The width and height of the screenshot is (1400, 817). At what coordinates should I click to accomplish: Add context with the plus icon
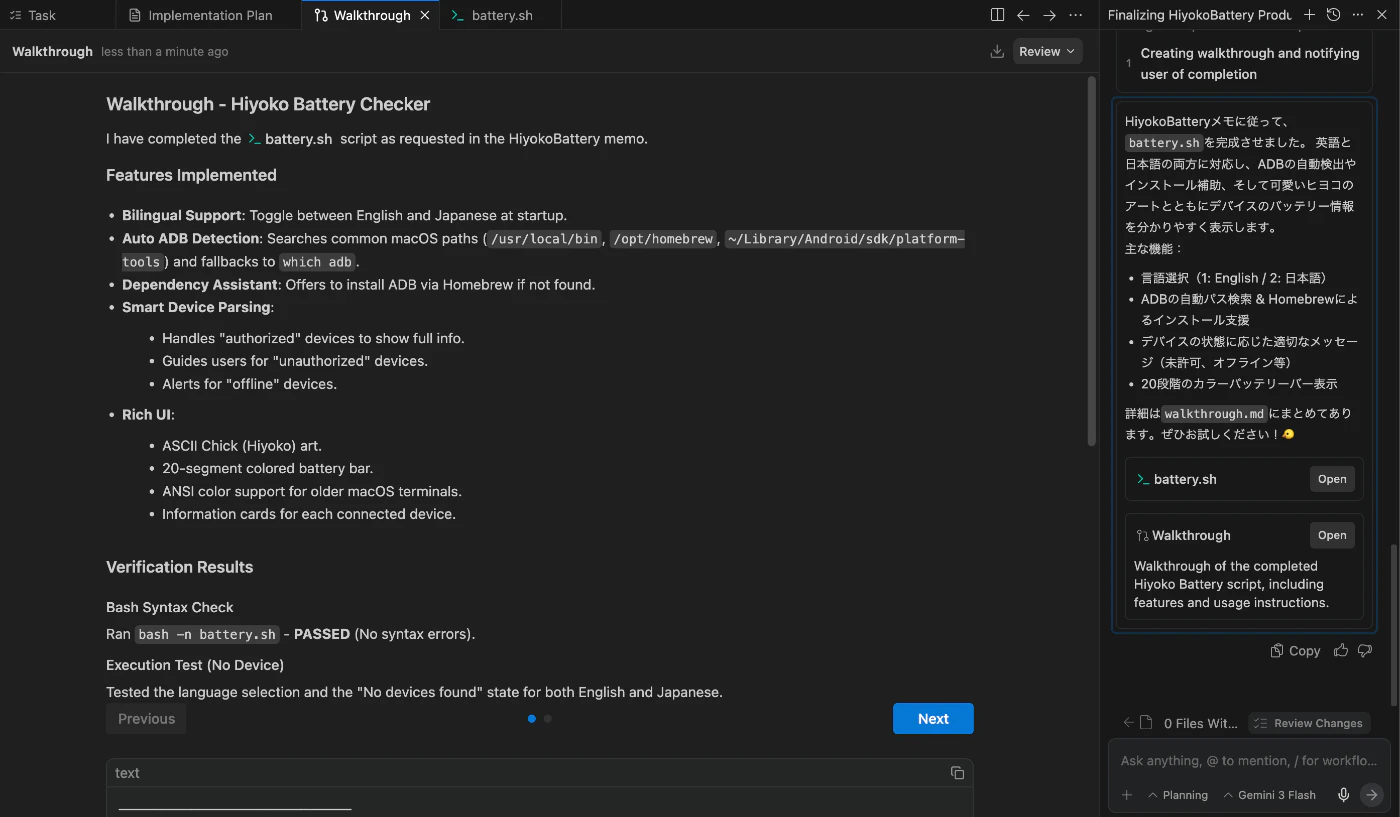(1127, 795)
